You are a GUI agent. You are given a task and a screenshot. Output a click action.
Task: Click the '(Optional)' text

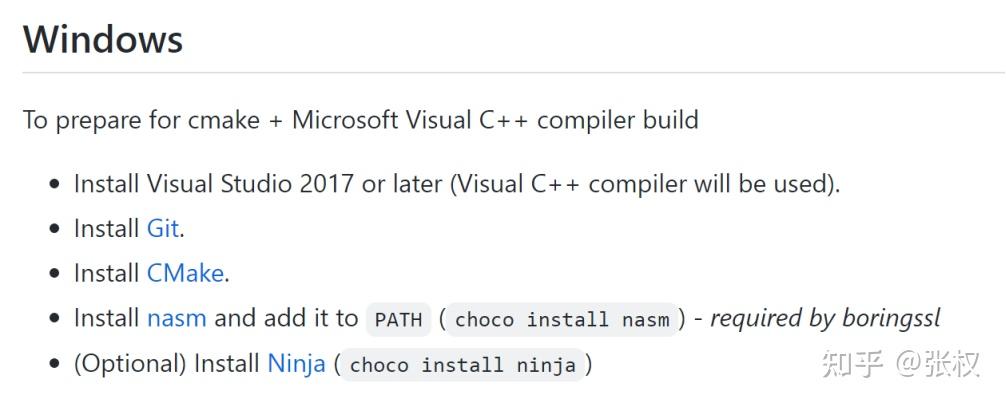pyautogui.click(x=130, y=364)
